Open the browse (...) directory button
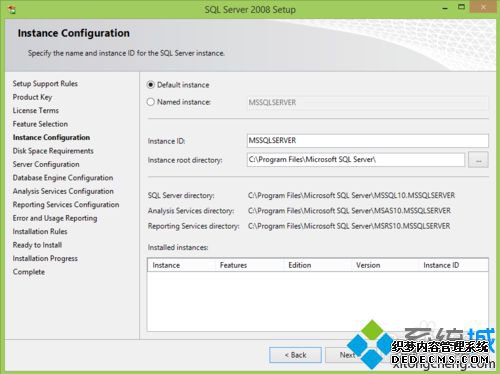Image resolution: width=500 pixels, height=374 pixels. tap(478, 160)
